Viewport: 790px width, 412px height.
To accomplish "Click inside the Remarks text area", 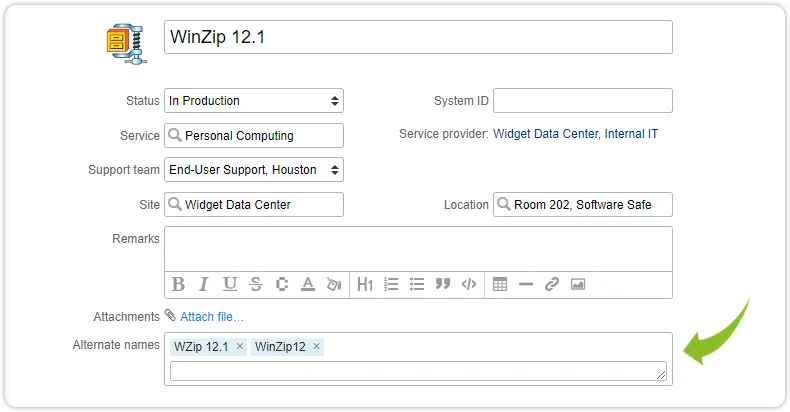I will click(x=418, y=249).
